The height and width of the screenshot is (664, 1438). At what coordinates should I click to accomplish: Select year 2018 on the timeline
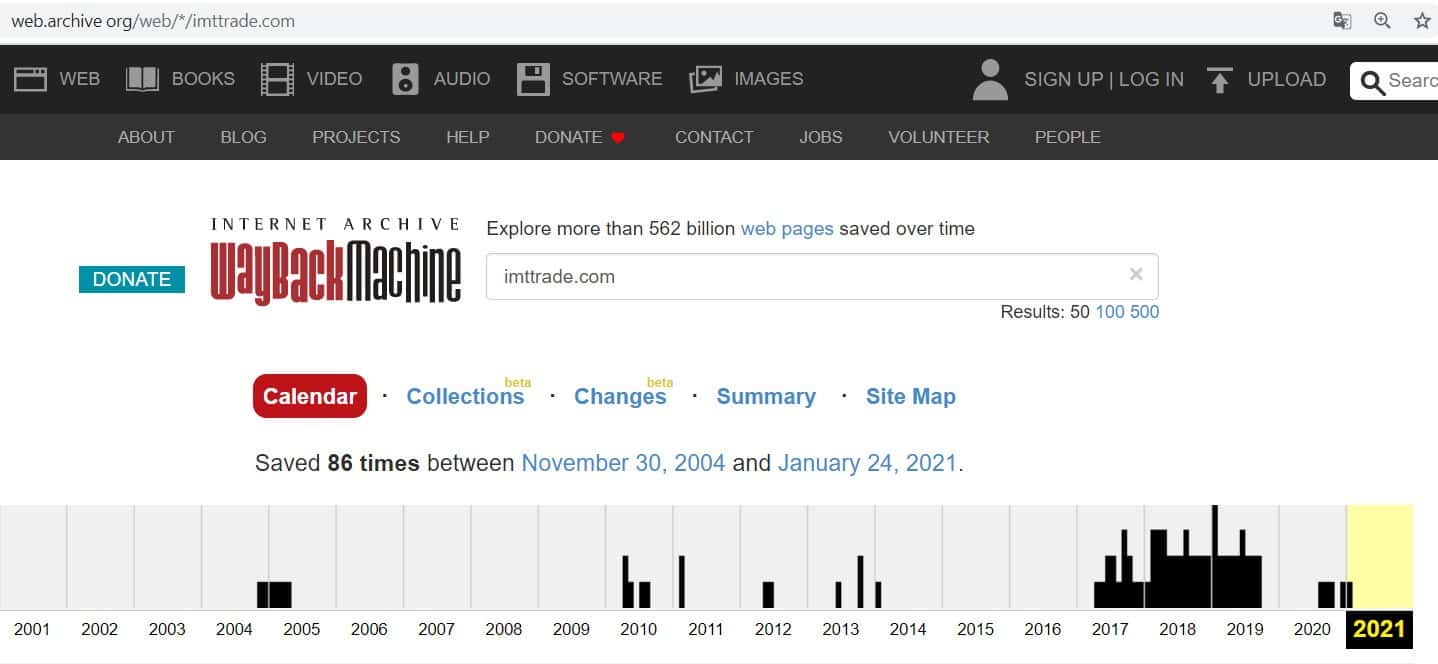click(1178, 629)
